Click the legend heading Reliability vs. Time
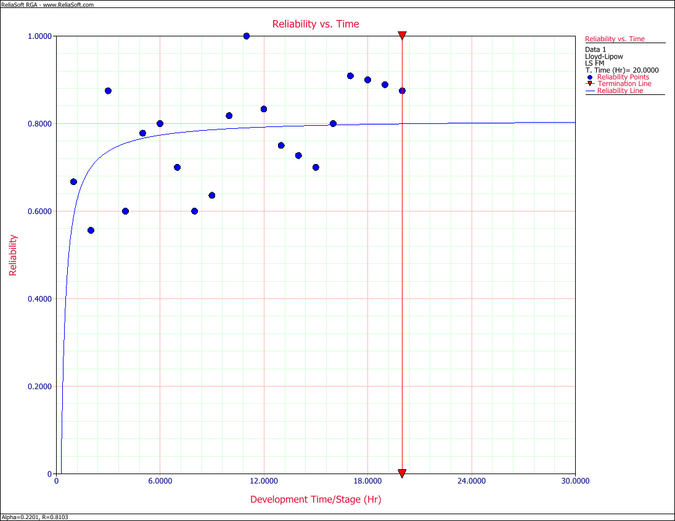Image resolution: width=675 pixels, height=521 pixels. click(615, 39)
